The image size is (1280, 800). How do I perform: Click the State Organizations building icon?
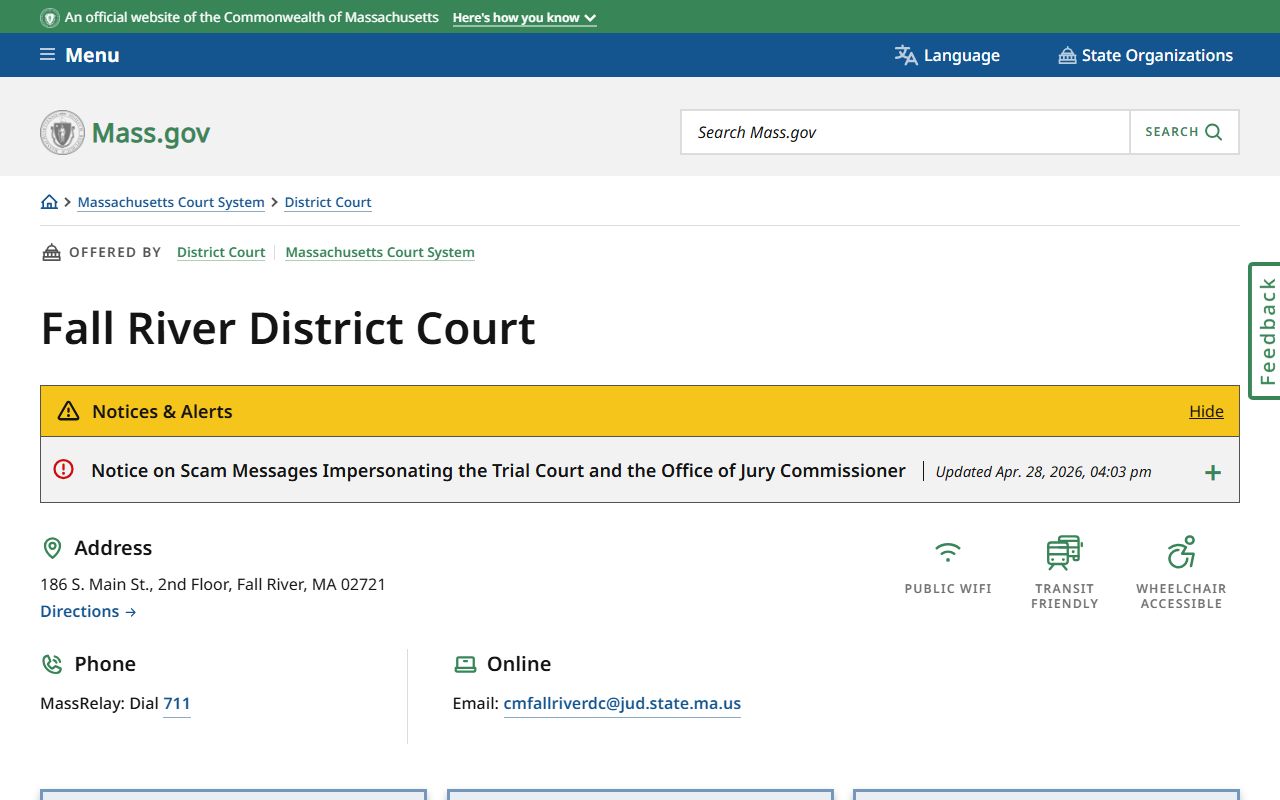tap(1067, 55)
